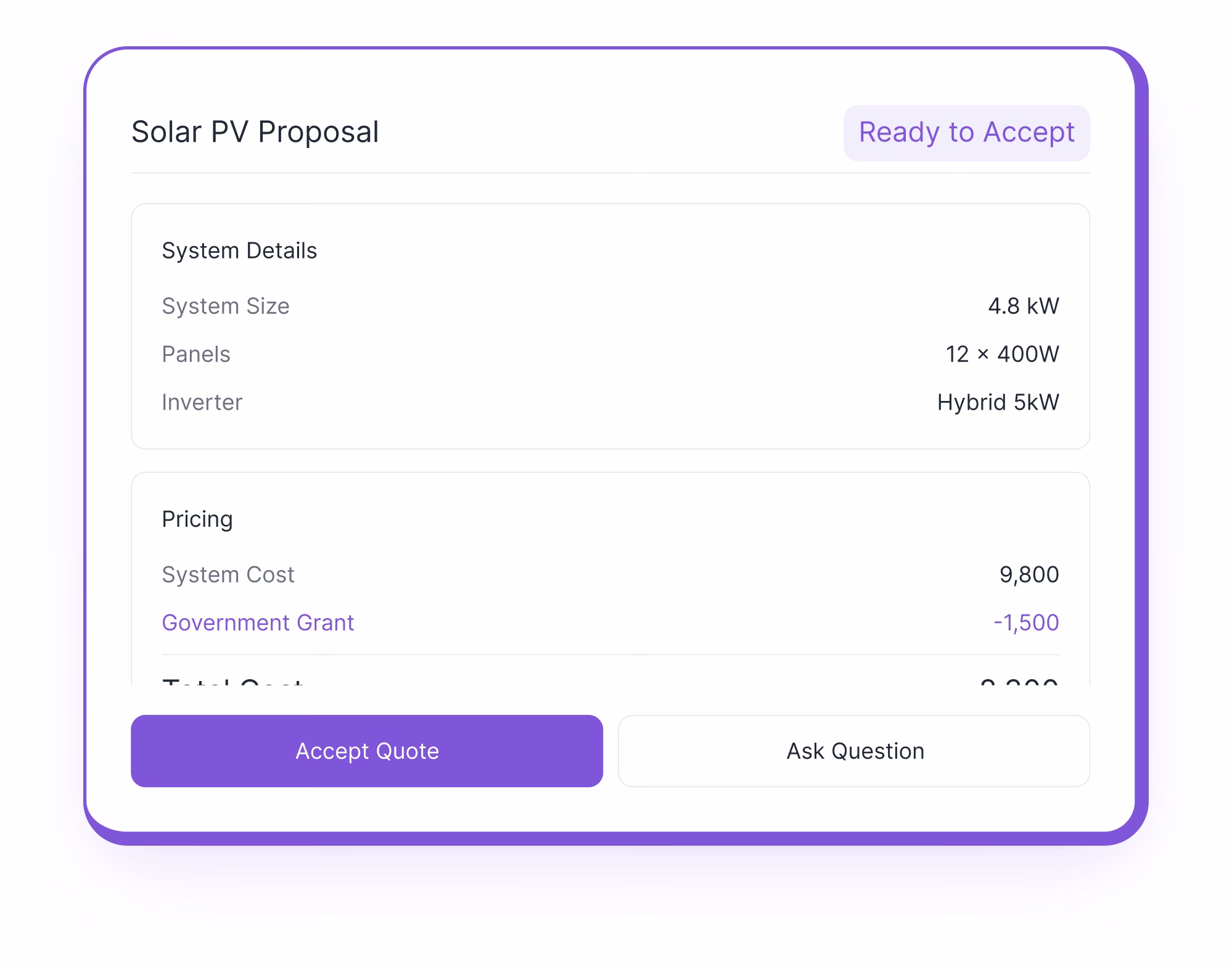Open the Government Grant link

pos(258,622)
